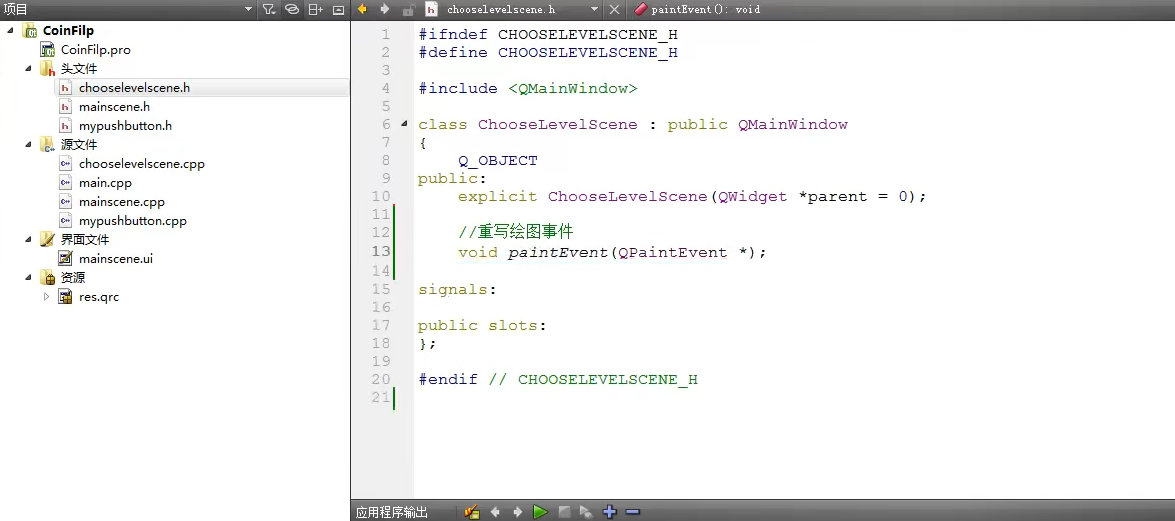
Task: Close the chooselevelscene.h document
Action: click(614, 10)
